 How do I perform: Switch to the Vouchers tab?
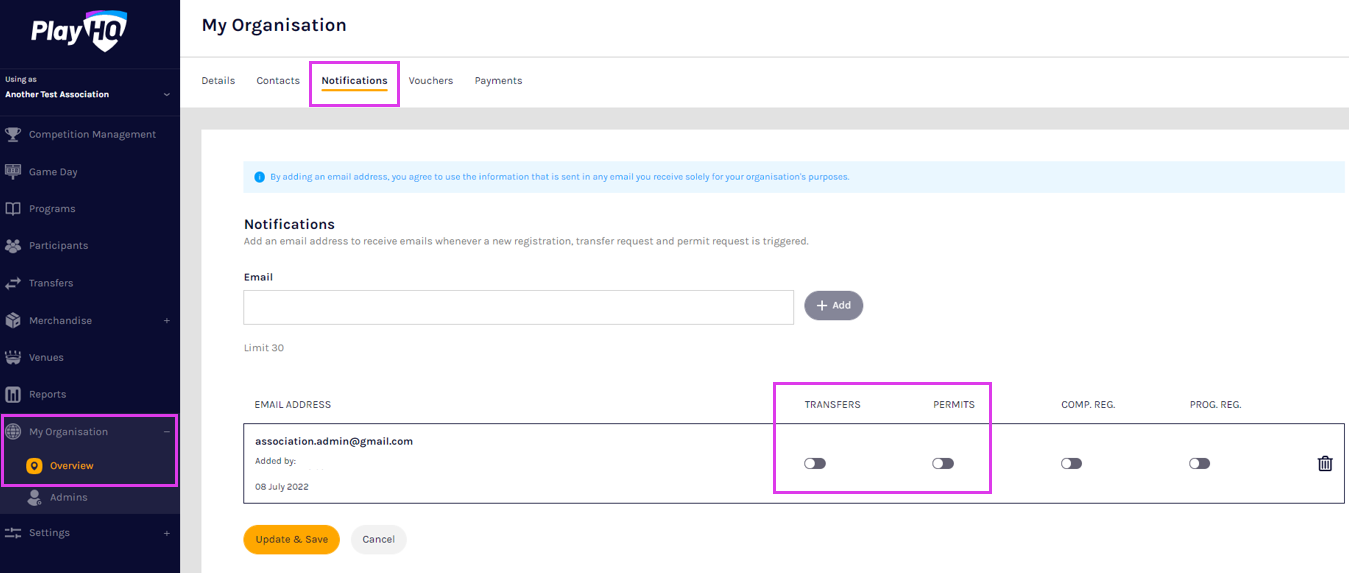[431, 81]
